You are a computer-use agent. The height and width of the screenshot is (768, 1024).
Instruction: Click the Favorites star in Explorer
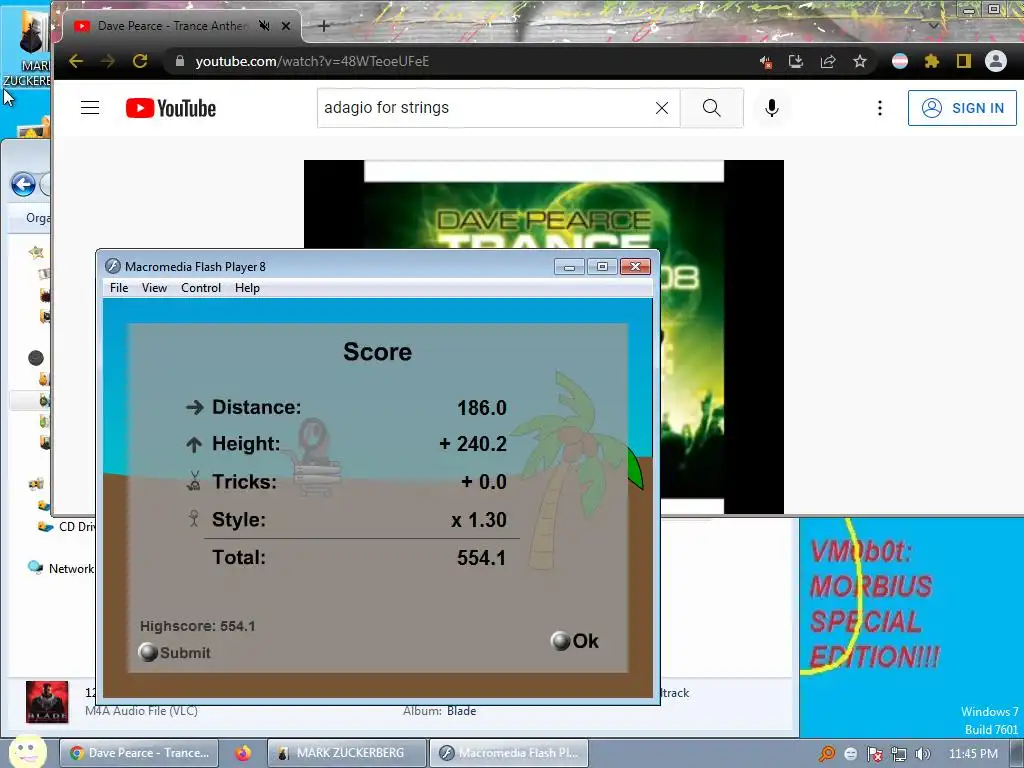37,252
